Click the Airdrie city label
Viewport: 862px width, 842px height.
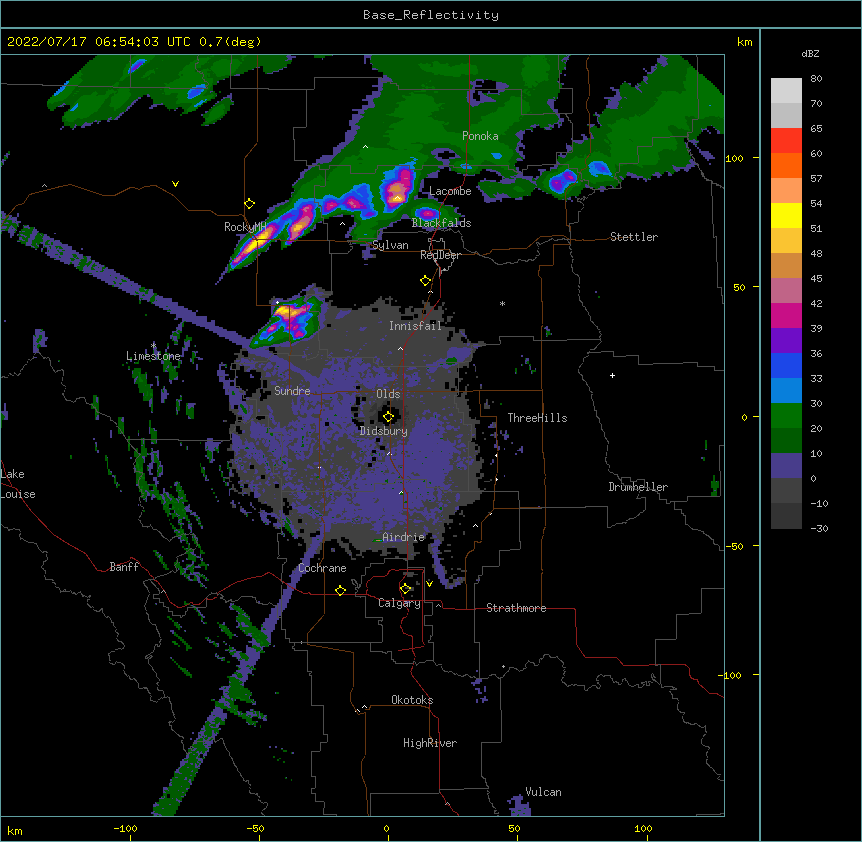click(x=404, y=537)
